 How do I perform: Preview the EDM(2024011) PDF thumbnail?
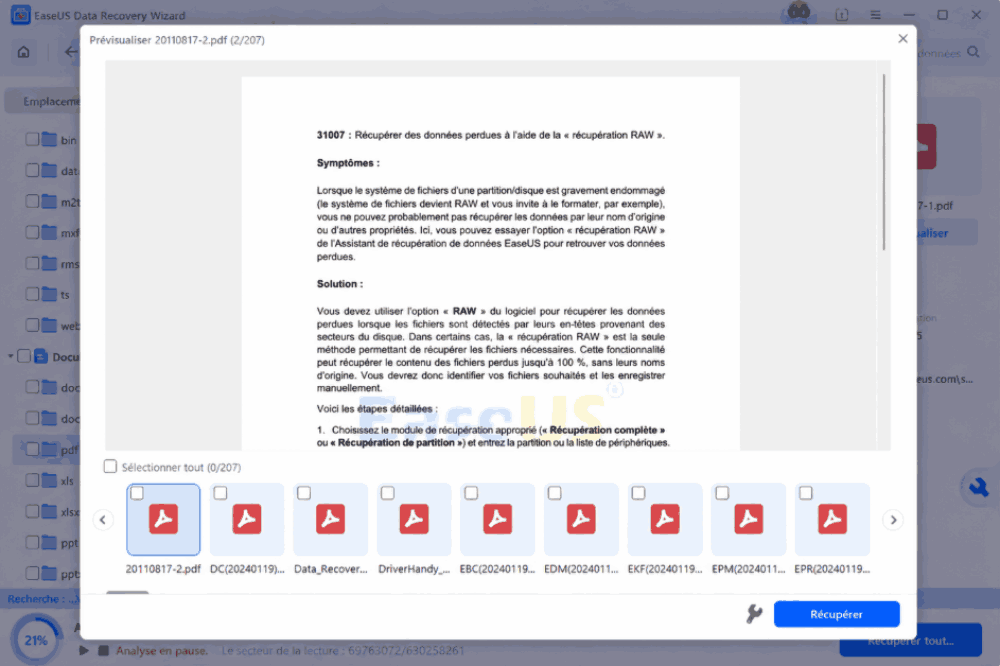(x=581, y=519)
